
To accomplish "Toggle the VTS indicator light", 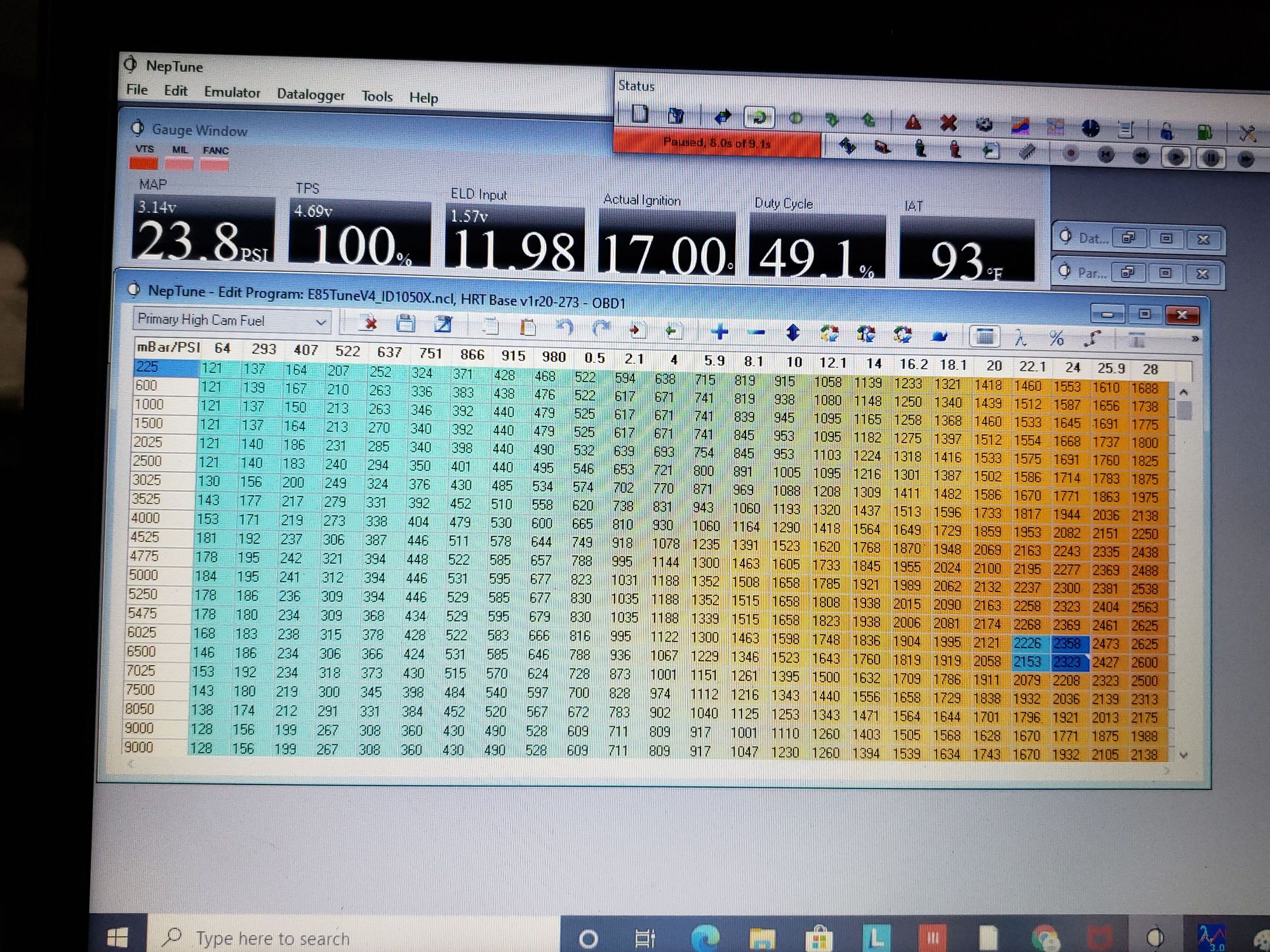I will (x=144, y=163).
